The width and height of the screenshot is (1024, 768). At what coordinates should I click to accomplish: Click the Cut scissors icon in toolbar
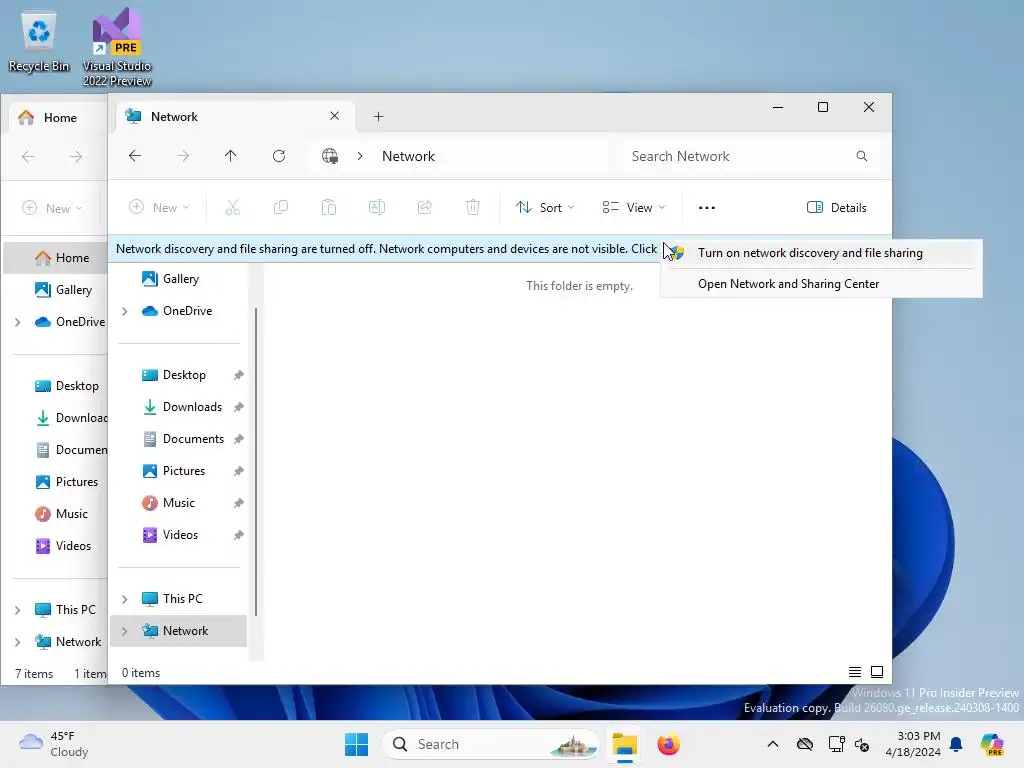[232, 208]
